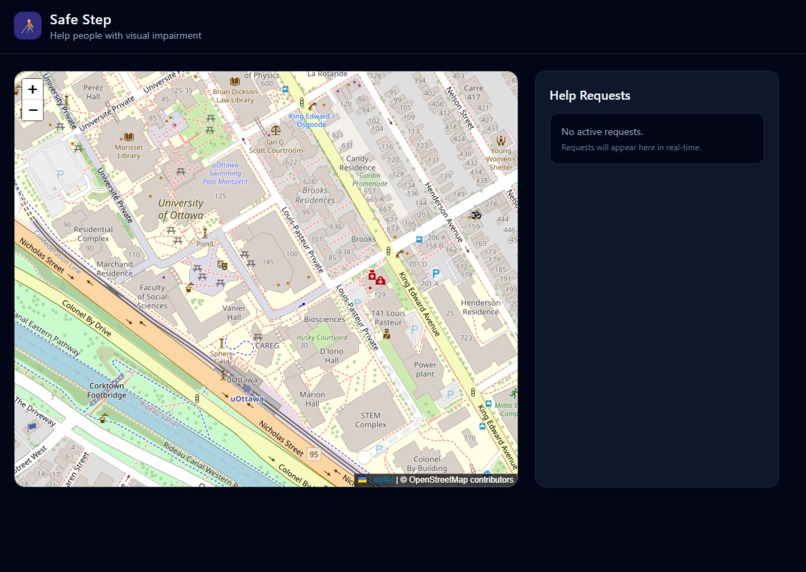The height and width of the screenshot is (572, 806).
Task: Click the theatre masks icon near 145
Action: point(223,265)
